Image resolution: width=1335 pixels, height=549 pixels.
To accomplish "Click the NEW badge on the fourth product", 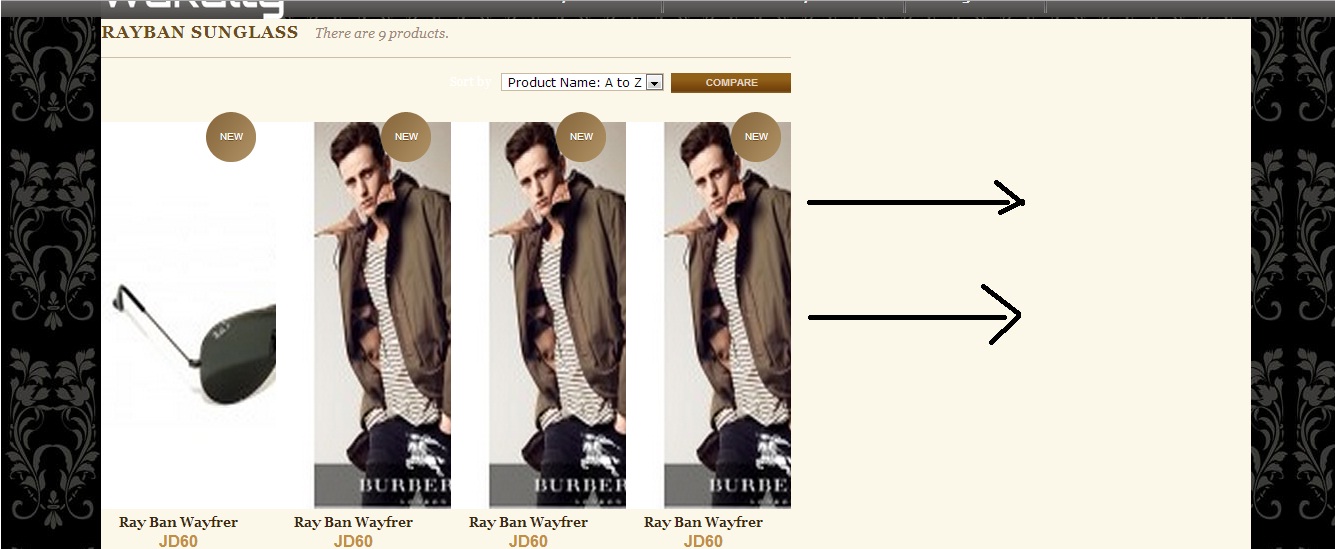I will point(756,137).
